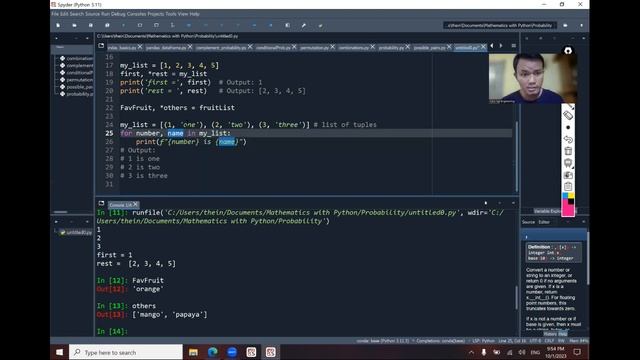Viewport: 640px width, 360px height.
Task: Open the editor pane options menu
Action: 513,46
